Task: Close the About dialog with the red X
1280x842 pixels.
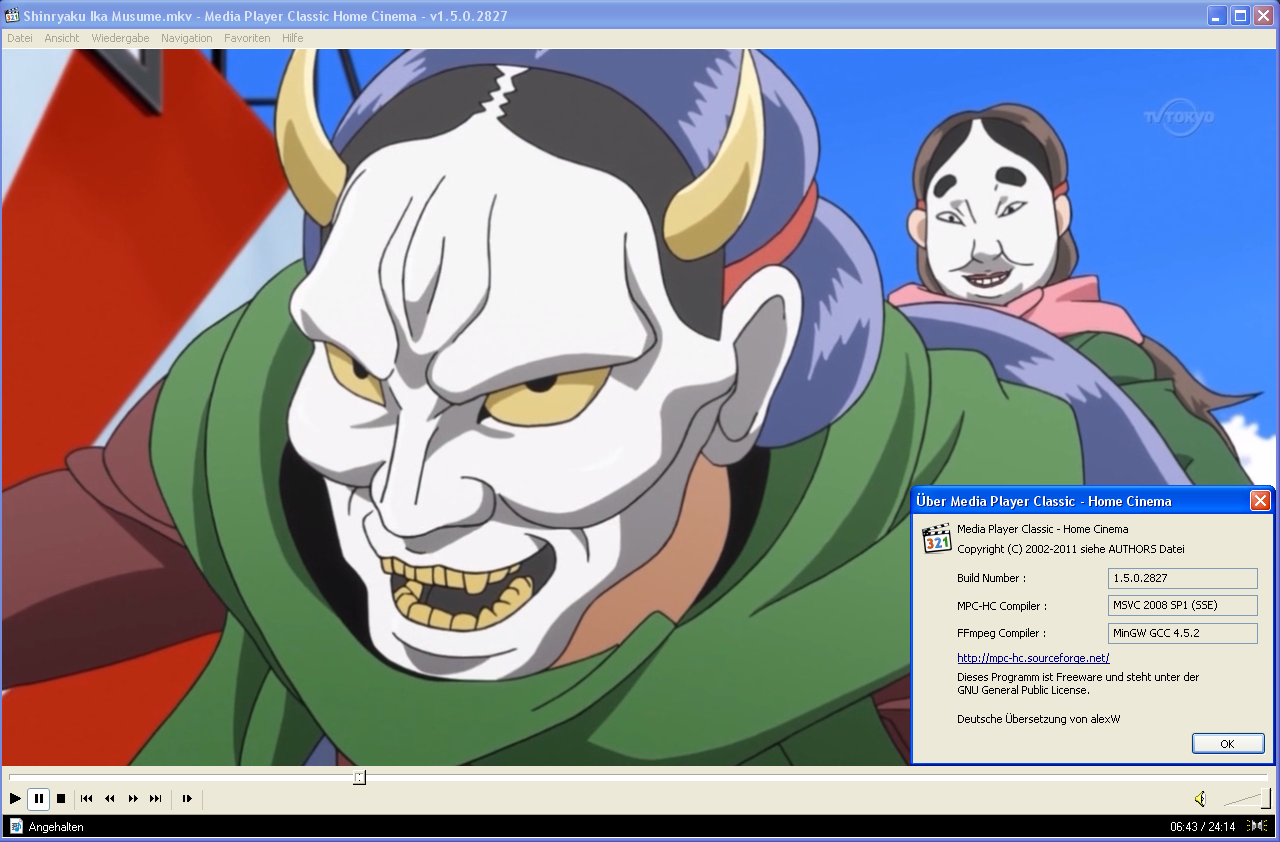Action: [x=1260, y=501]
